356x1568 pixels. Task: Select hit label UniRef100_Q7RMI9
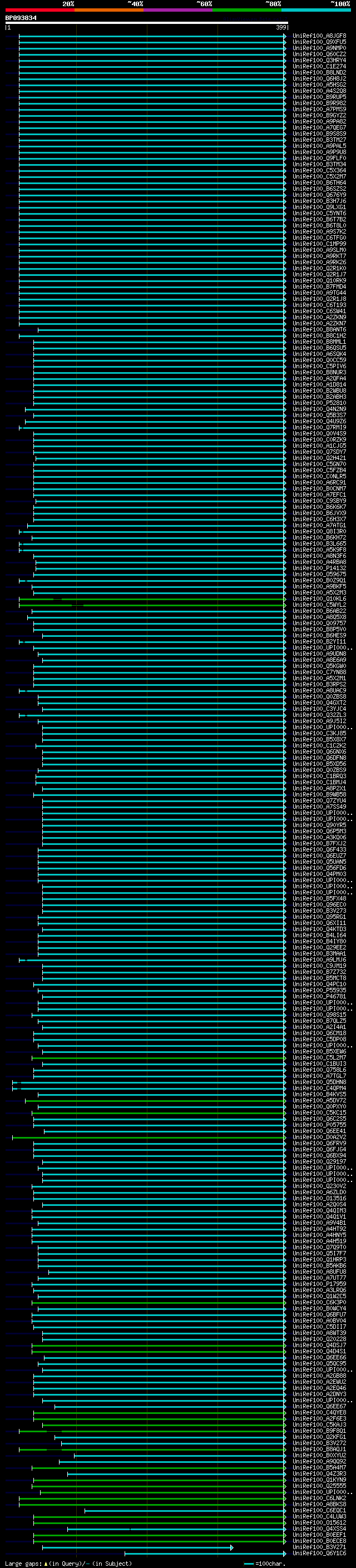tap(319, 427)
